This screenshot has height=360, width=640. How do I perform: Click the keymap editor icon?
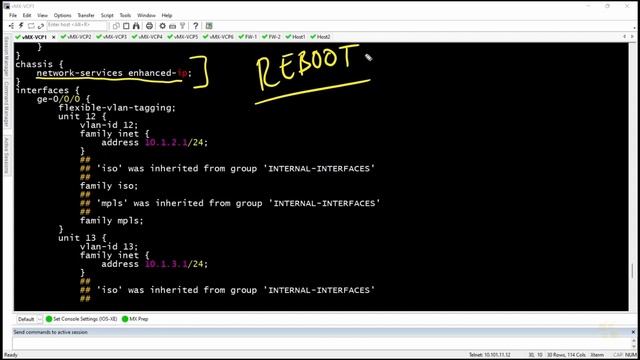[x=173, y=26]
